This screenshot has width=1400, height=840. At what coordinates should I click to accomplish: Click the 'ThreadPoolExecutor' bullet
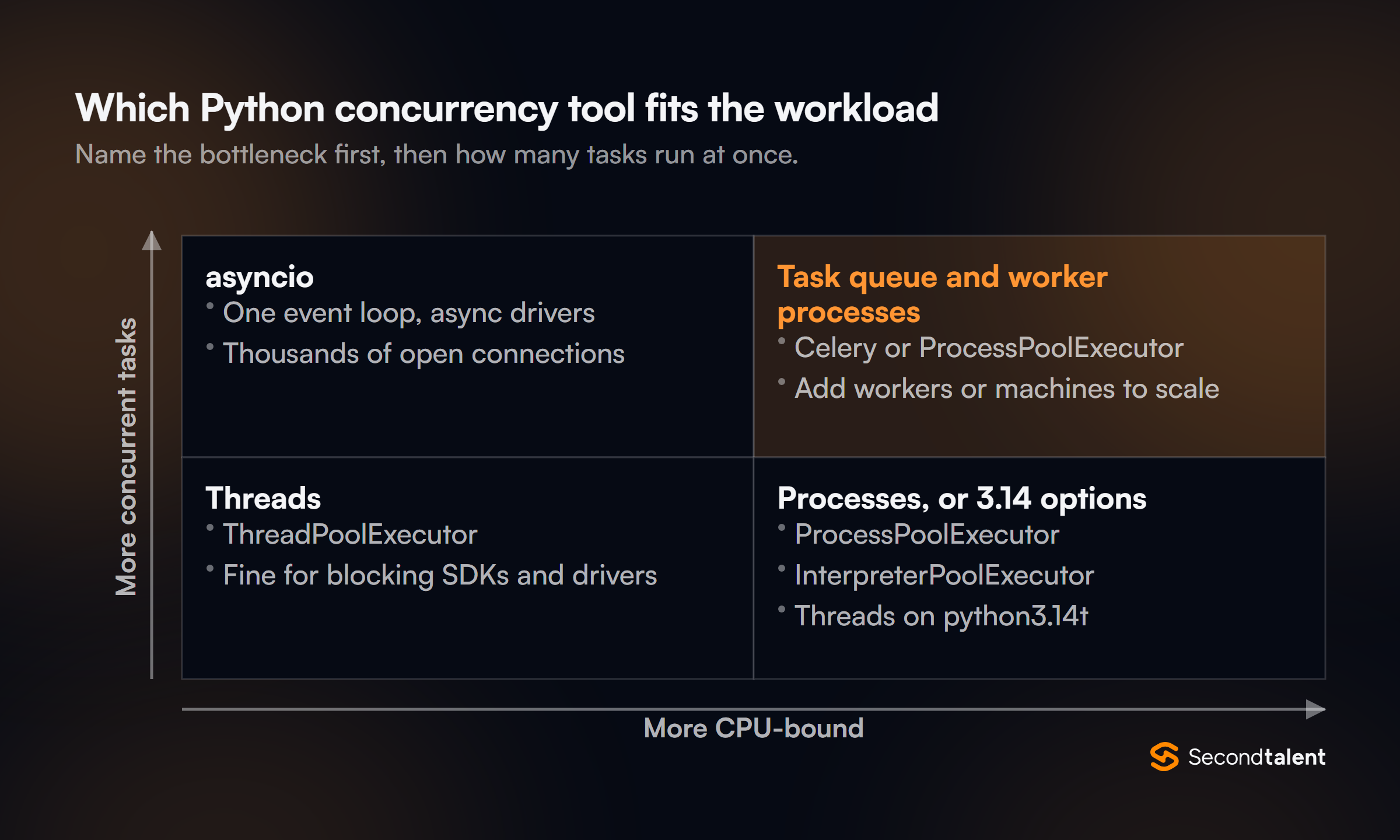tap(350, 535)
